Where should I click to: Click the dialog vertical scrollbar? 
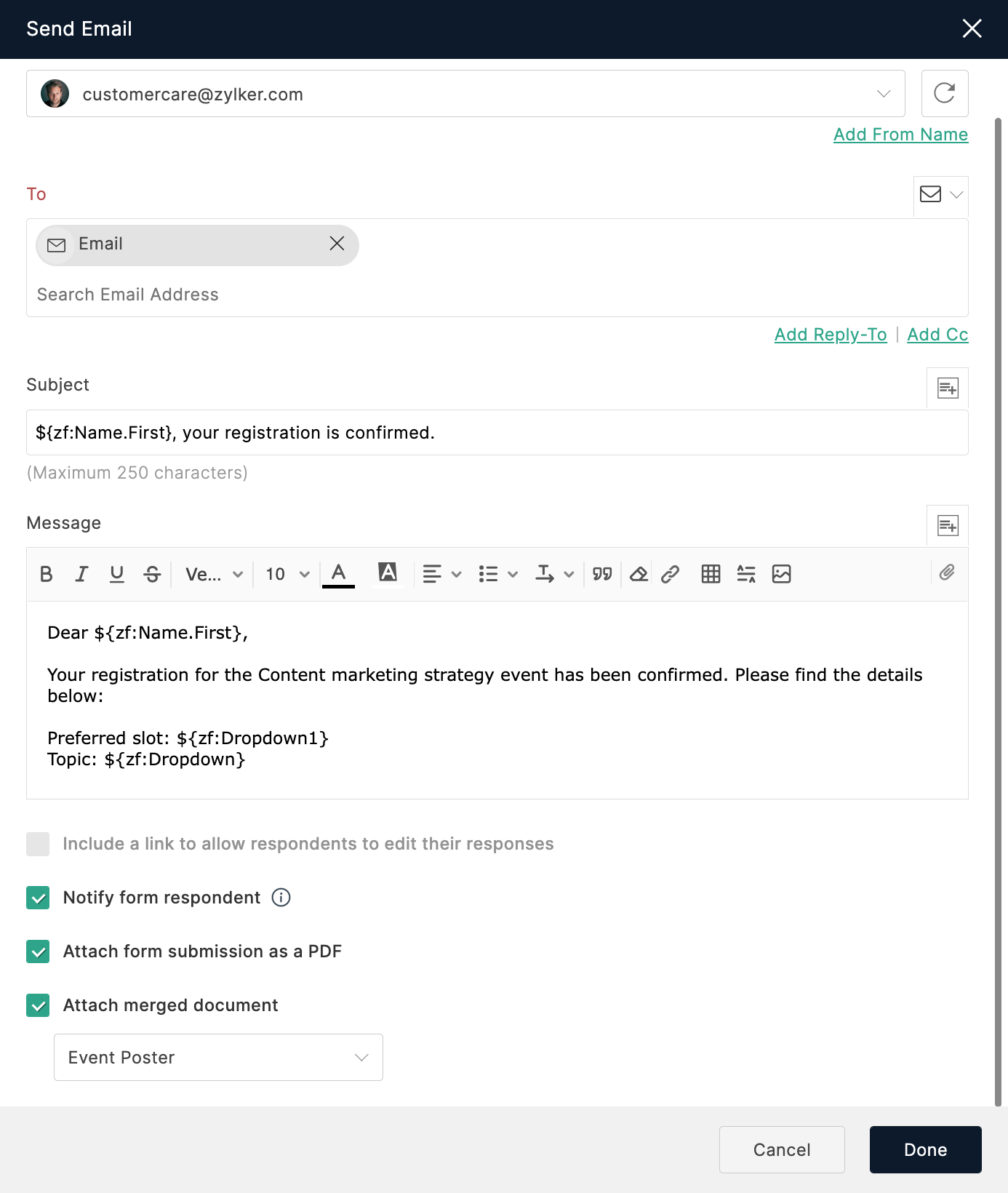coord(999,611)
